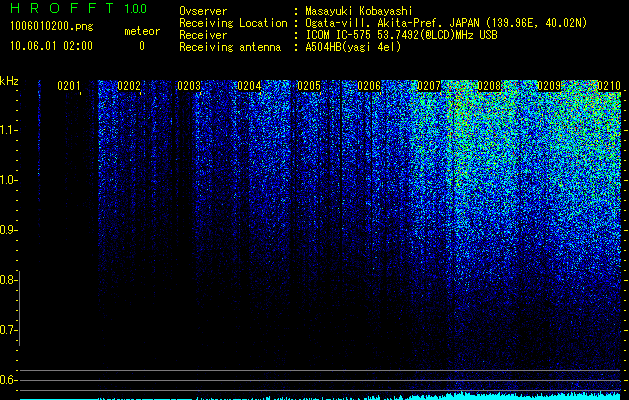Click the cyan signal level graph at bottom
This screenshot has width=629, height=400.
click(x=320, y=396)
